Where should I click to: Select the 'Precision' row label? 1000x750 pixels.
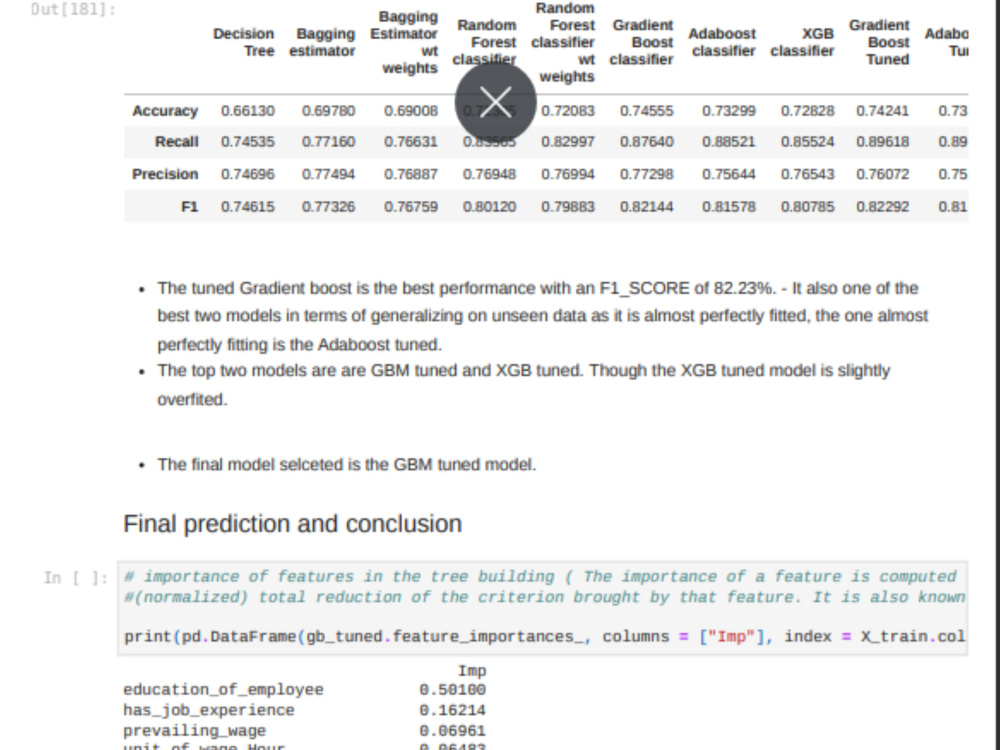coord(165,174)
